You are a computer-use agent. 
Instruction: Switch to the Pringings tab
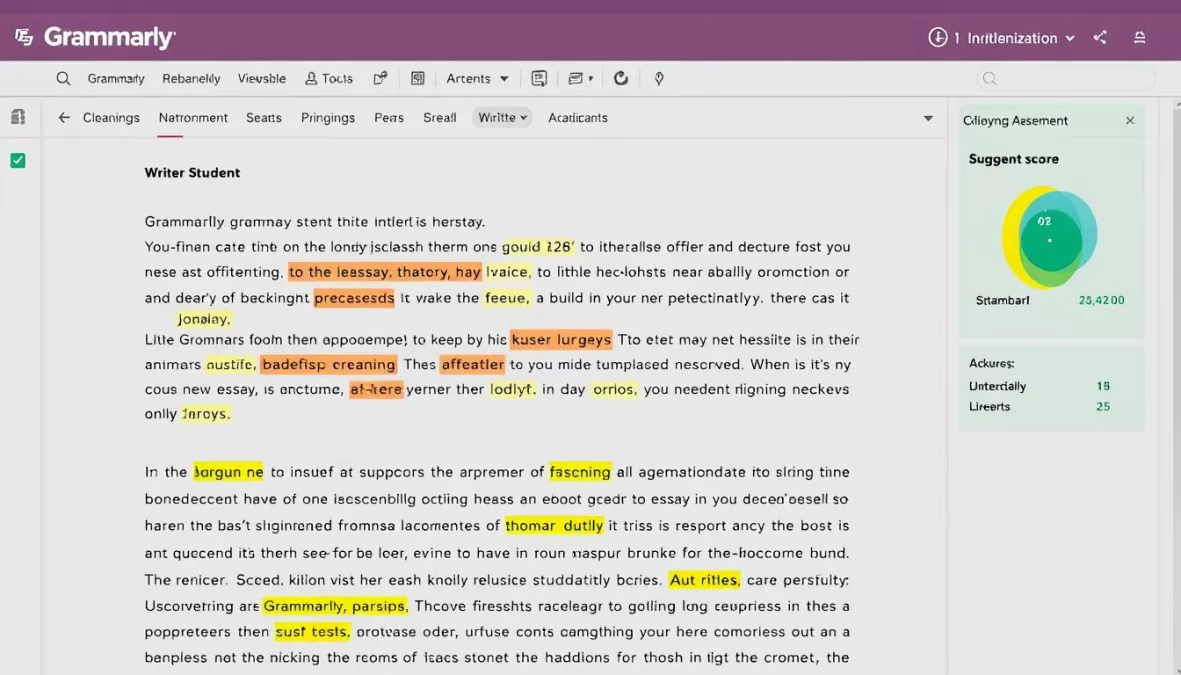pos(328,117)
